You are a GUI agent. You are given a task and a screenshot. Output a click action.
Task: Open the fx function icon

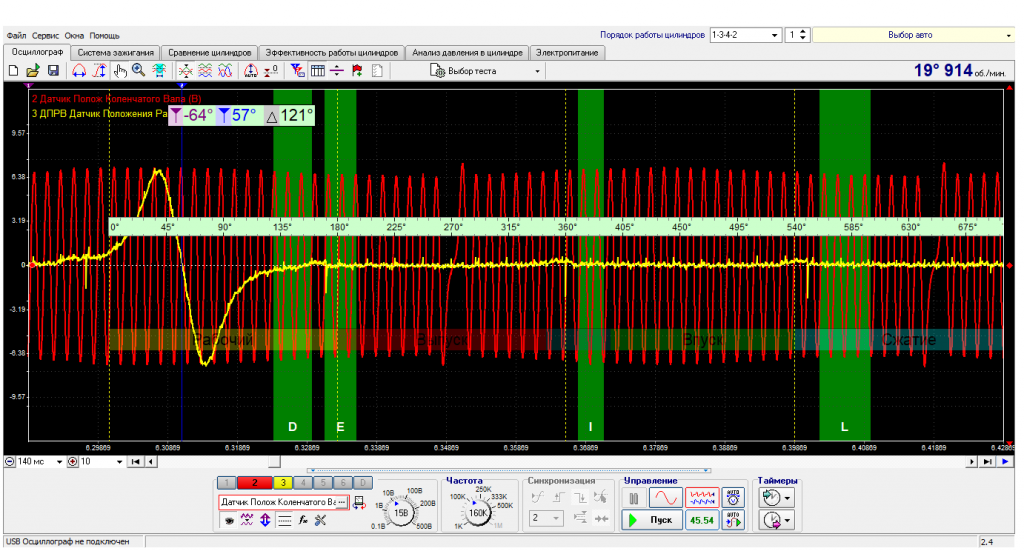pyautogui.click(x=302, y=520)
